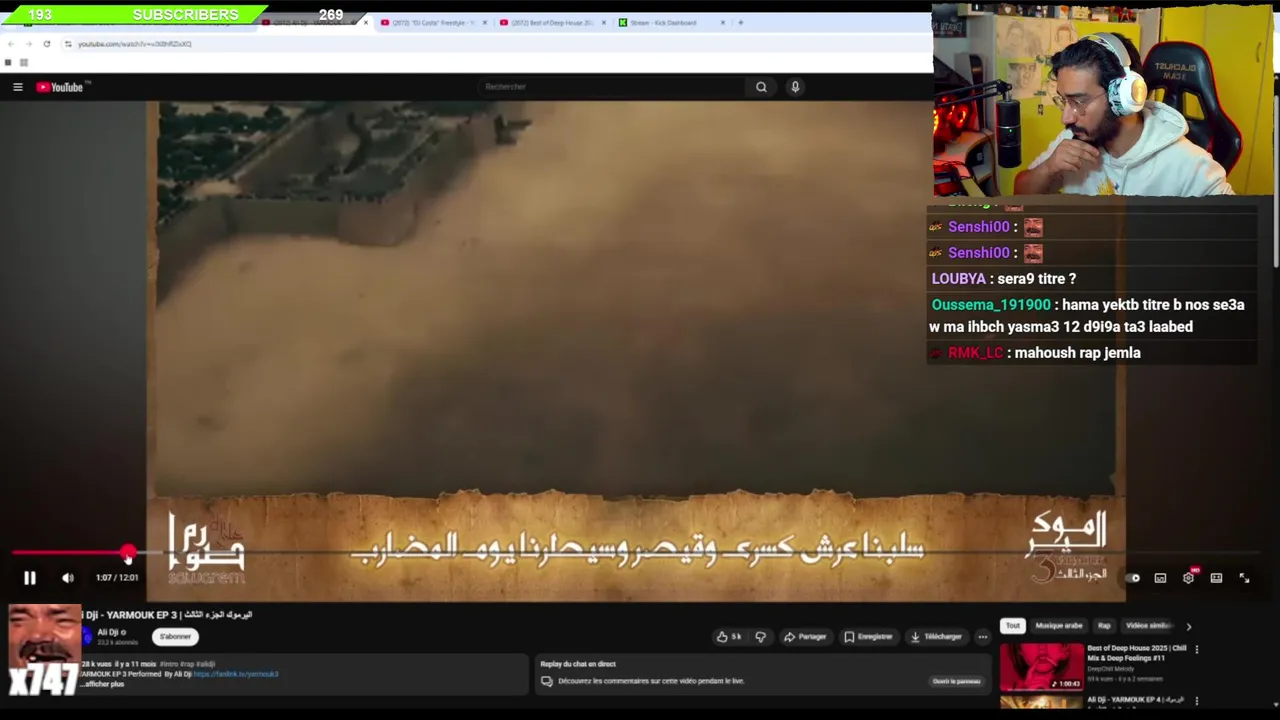
Task: Share video via Partager button
Action: tap(805, 637)
